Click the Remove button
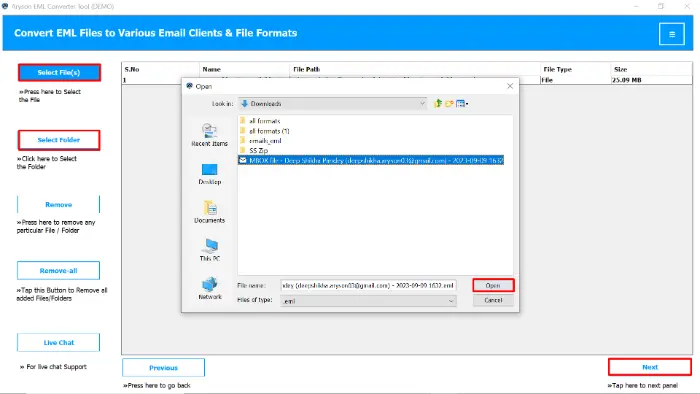This screenshot has height=394, width=700. (58, 204)
